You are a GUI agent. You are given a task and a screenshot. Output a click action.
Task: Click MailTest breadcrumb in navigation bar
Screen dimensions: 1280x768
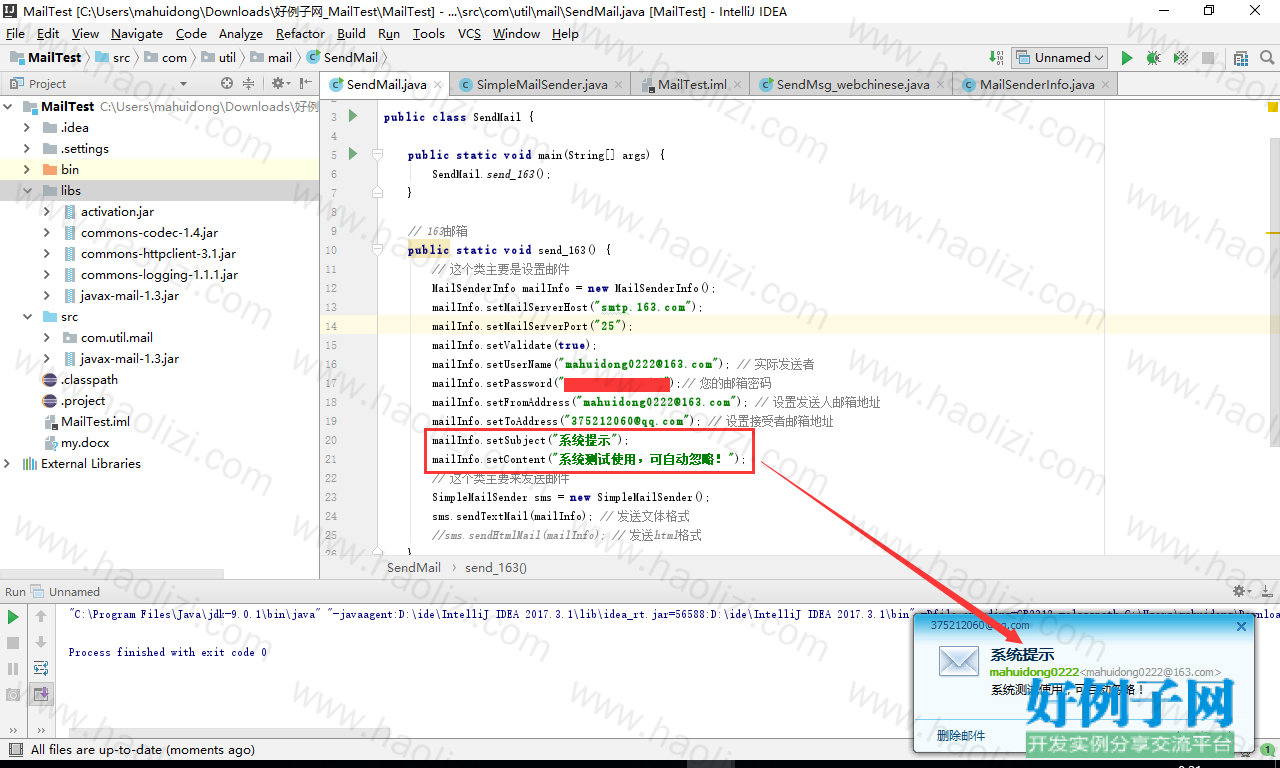click(x=45, y=57)
